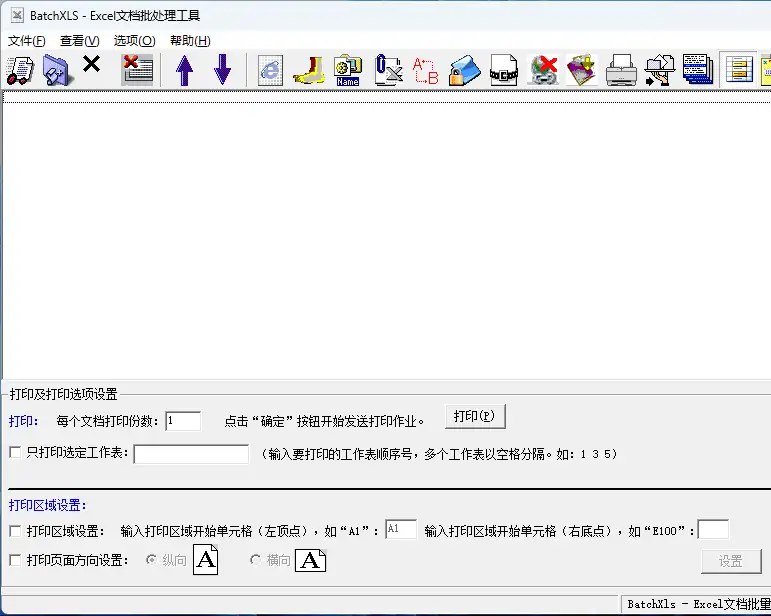Enable 打印页面方向设置 checkbox
The width and height of the screenshot is (771, 616).
[x=15, y=560]
